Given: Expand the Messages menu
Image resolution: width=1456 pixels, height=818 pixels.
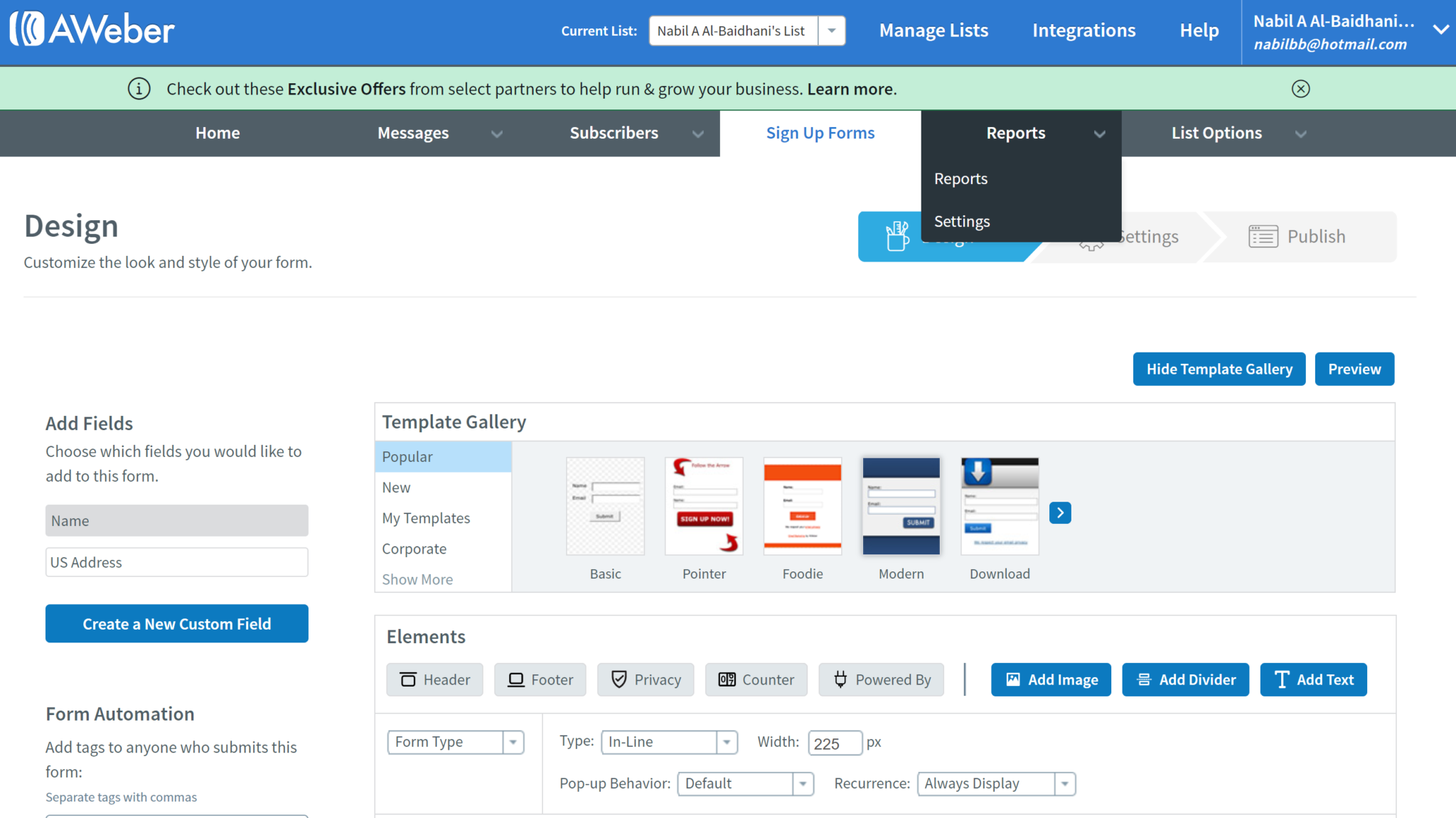Looking at the screenshot, I should tap(496, 134).
